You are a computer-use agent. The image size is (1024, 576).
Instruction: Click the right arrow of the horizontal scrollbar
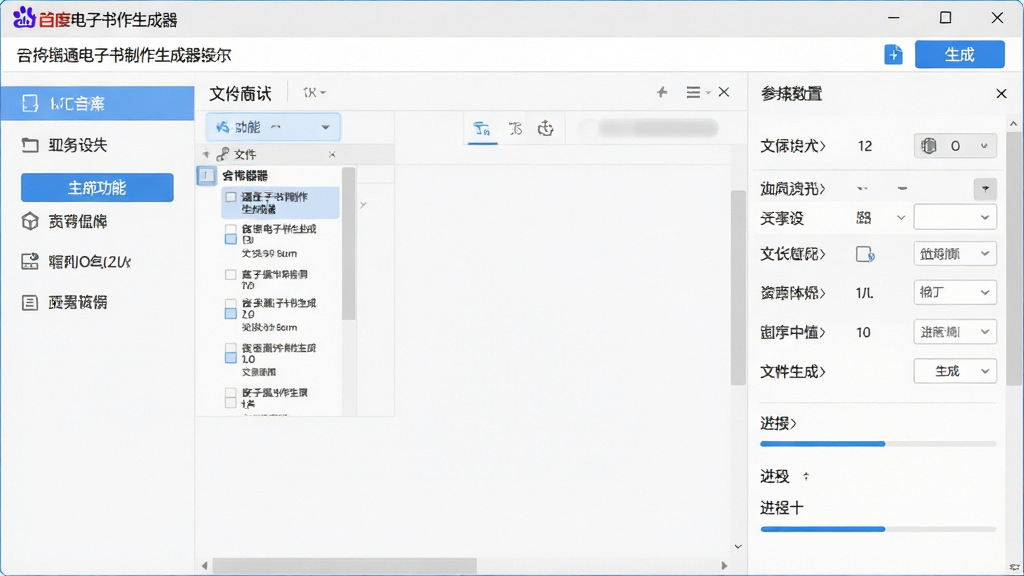[724, 566]
